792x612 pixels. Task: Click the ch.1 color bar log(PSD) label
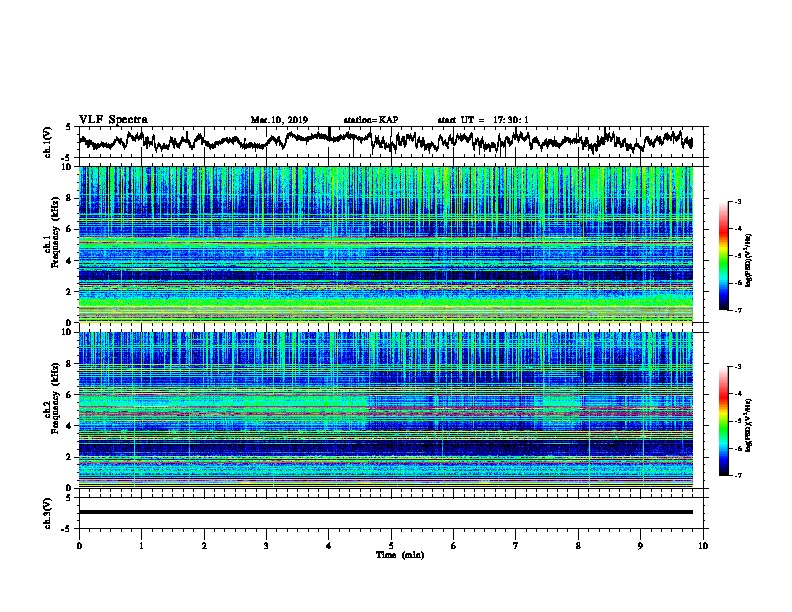click(x=748, y=261)
